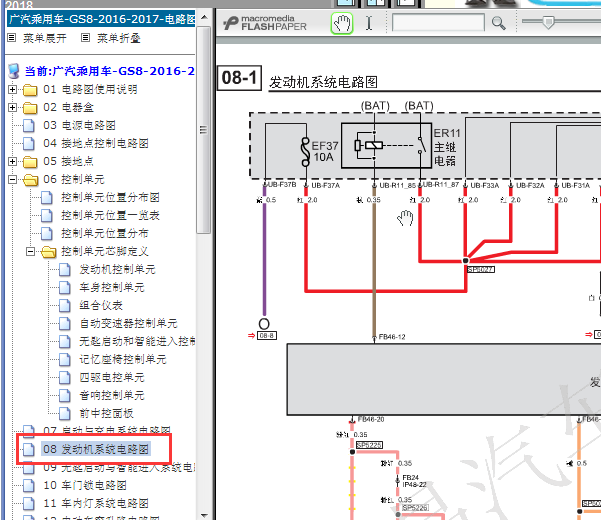The height and width of the screenshot is (520, 601).
Task: Click 菜单折叠 to collapse all menus
Action: [x=118, y=38]
